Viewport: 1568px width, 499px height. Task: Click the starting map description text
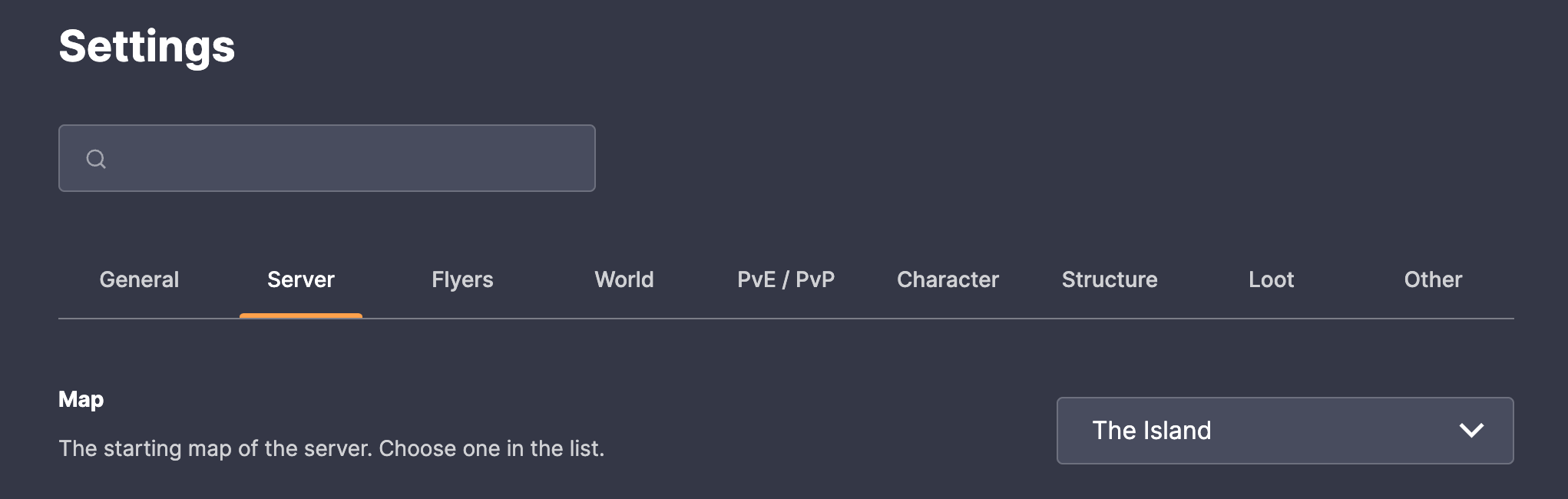pyautogui.click(x=332, y=448)
